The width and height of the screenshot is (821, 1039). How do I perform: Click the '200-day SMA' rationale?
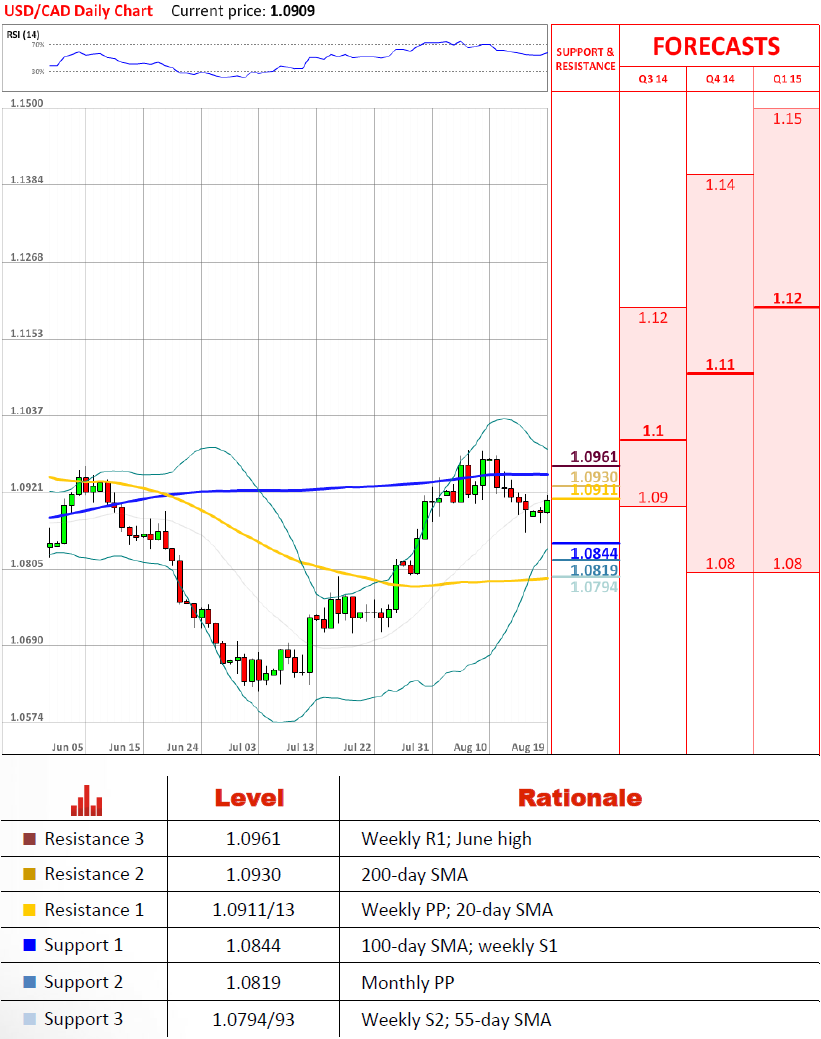(x=414, y=875)
